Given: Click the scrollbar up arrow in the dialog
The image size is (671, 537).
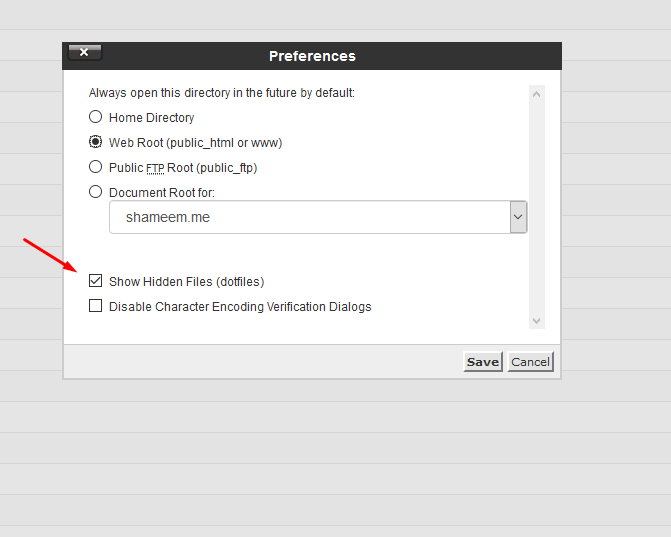Looking at the screenshot, I should pos(537,95).
